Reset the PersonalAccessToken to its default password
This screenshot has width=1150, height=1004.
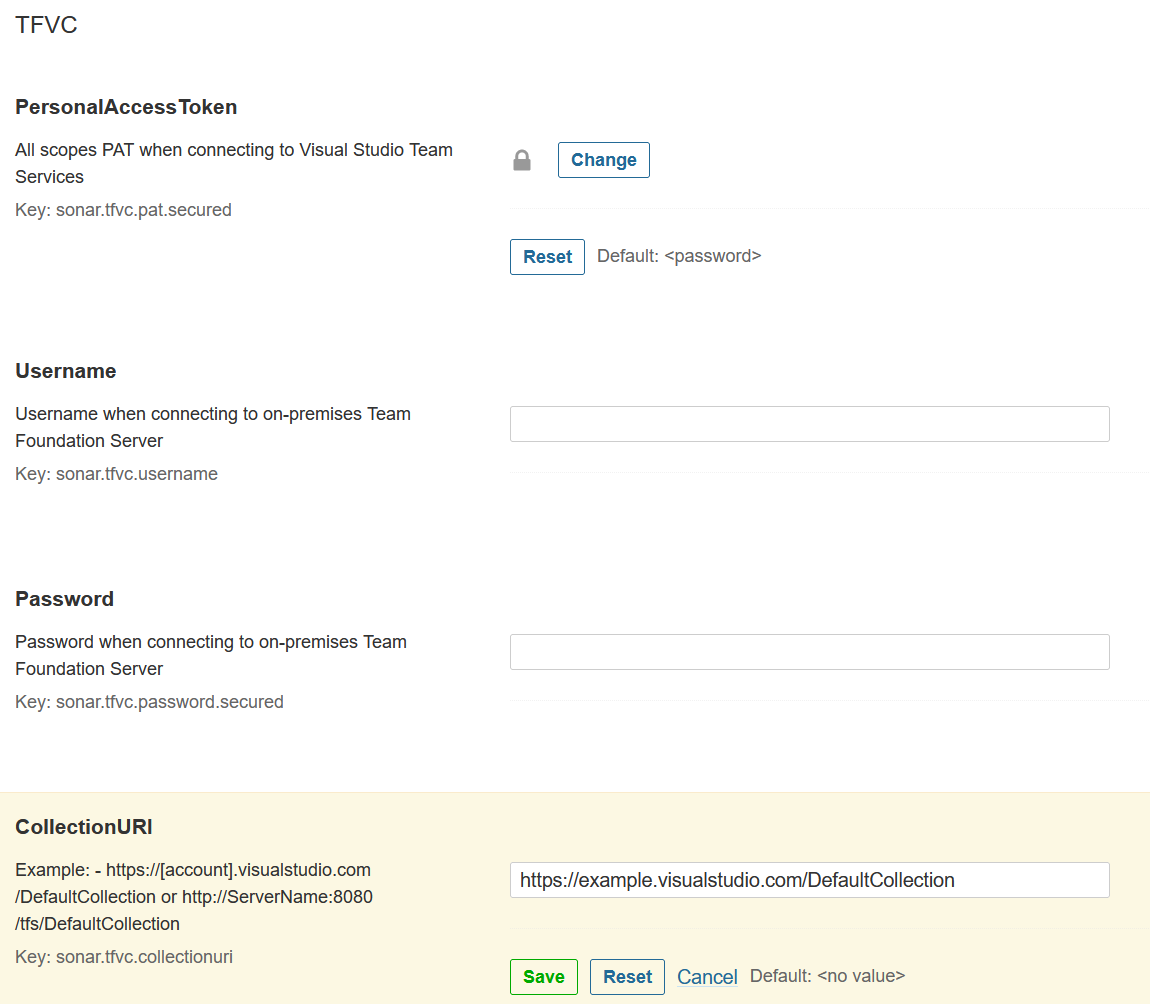coord(547,257)
